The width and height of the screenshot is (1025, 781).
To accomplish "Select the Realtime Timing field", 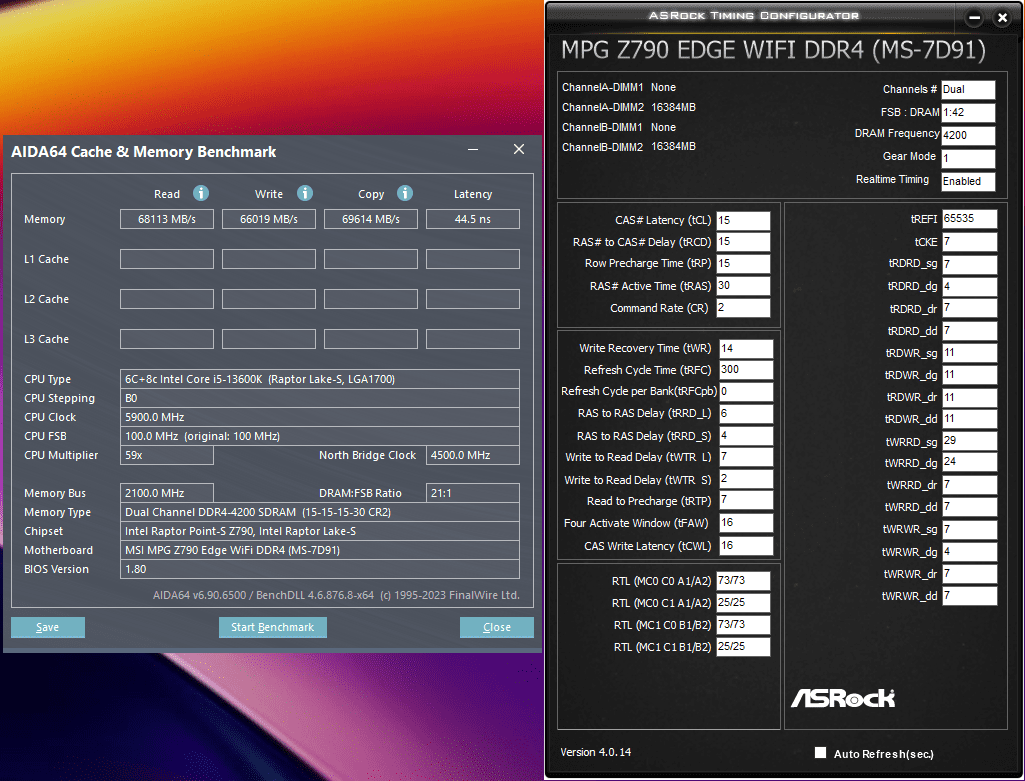I will point(968,181).
